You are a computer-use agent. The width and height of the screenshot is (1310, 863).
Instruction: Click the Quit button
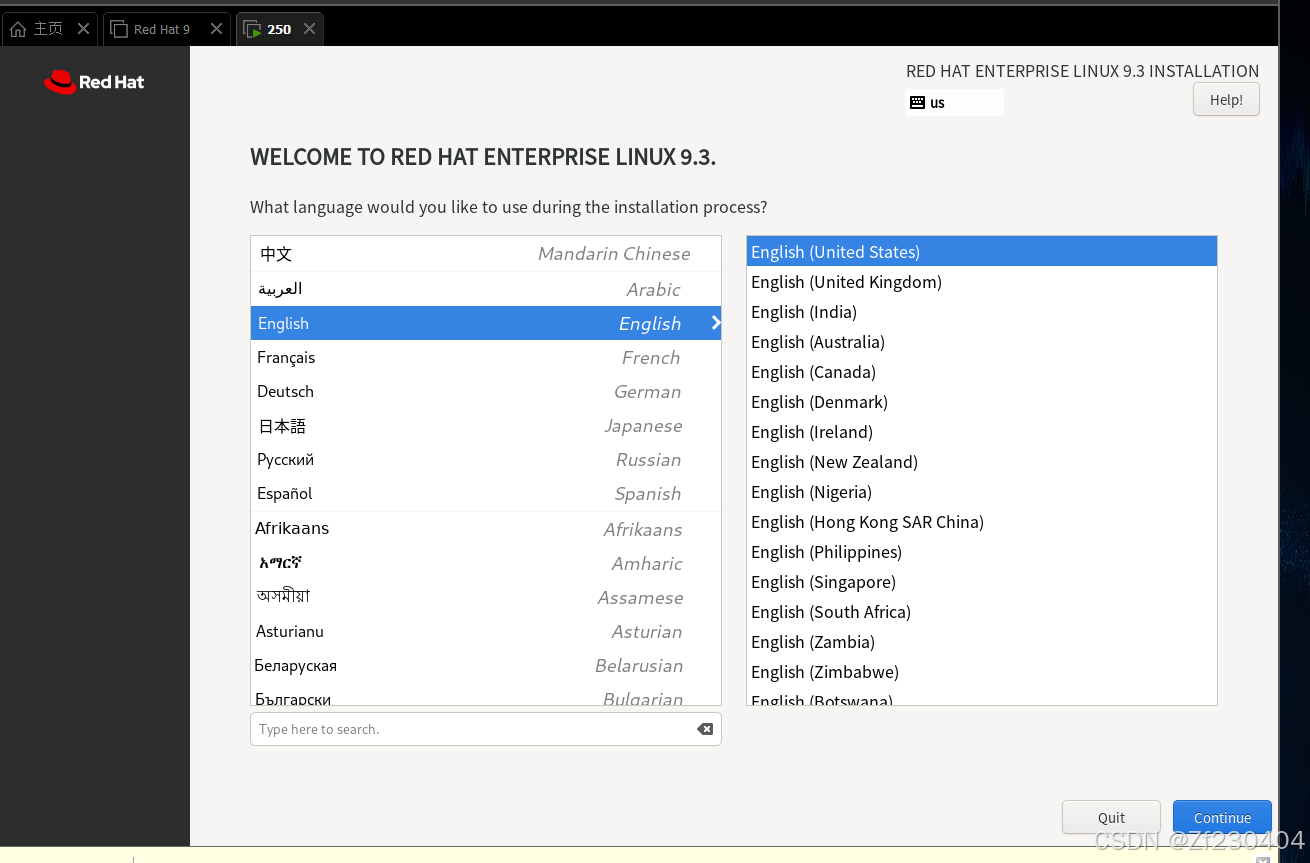point(1111,817)
